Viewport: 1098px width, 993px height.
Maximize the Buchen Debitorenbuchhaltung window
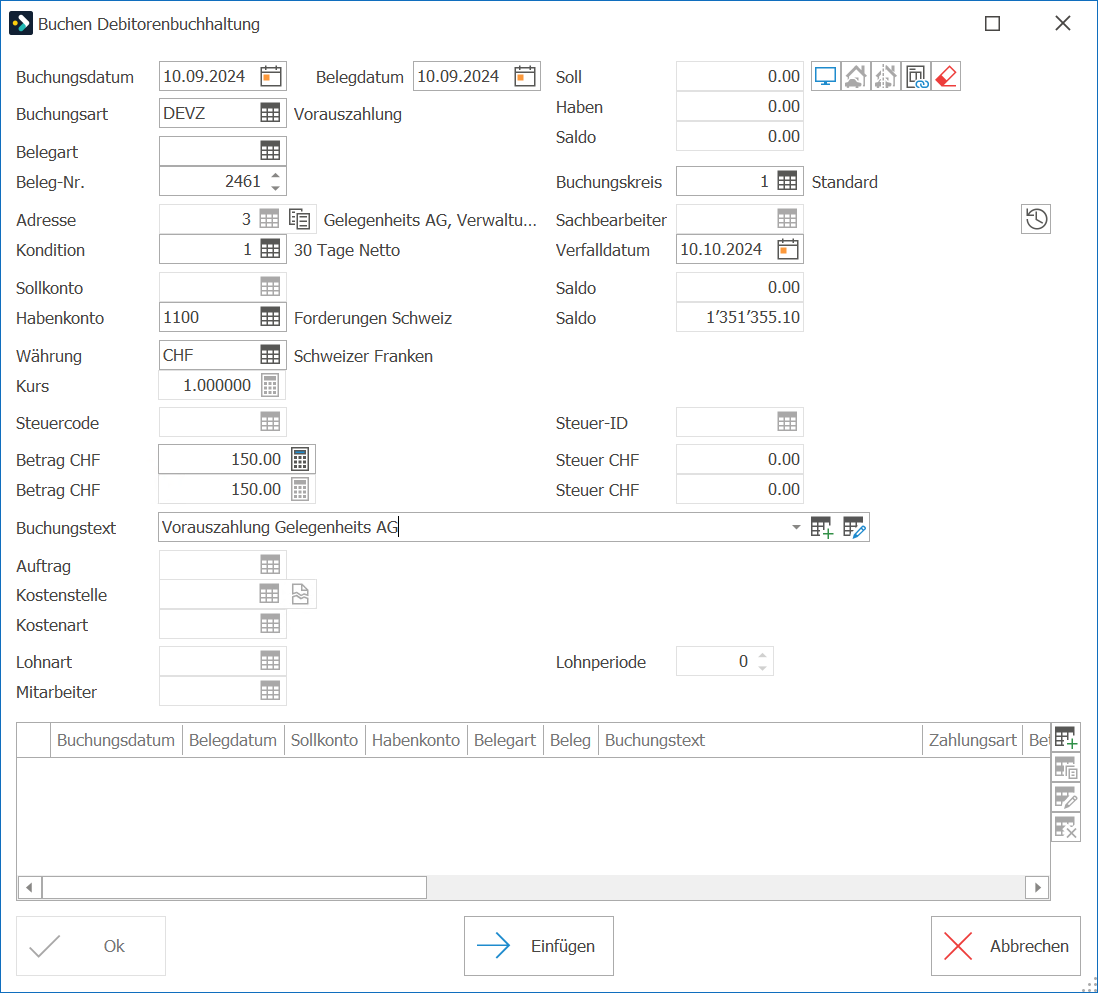click(x=992, y=23)
